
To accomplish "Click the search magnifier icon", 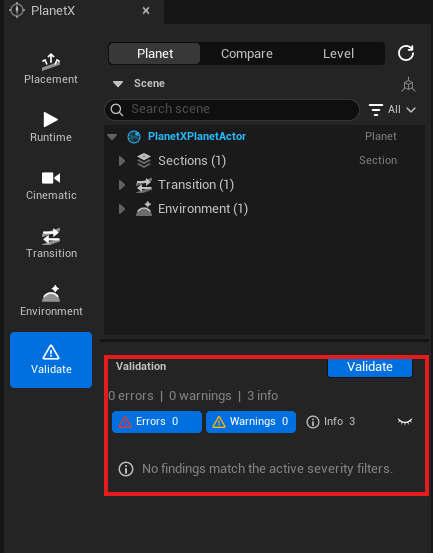I will point(117,110).
